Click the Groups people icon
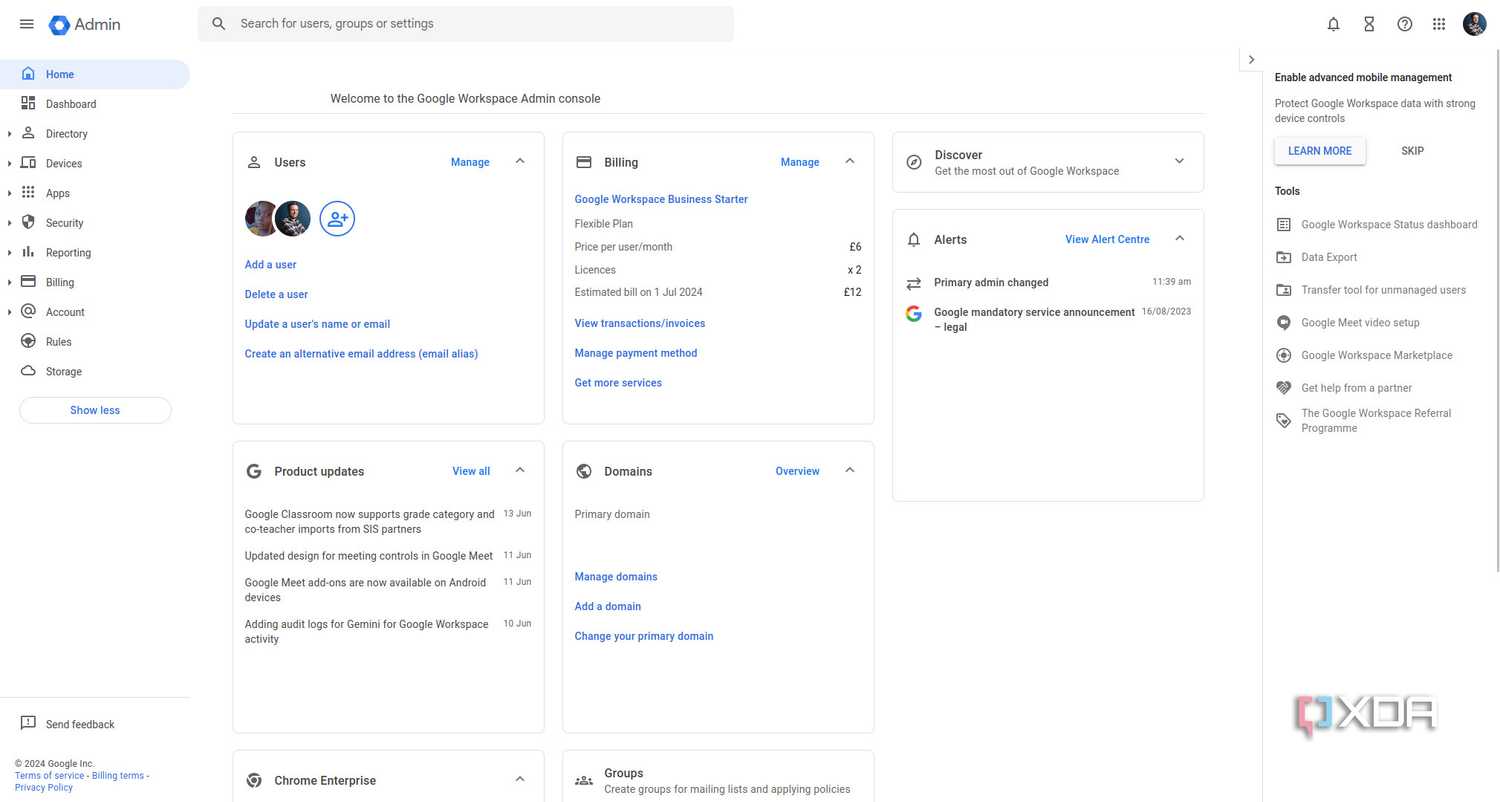The width and height of the screenshot is (1500, 802). [x=584, y=780]
